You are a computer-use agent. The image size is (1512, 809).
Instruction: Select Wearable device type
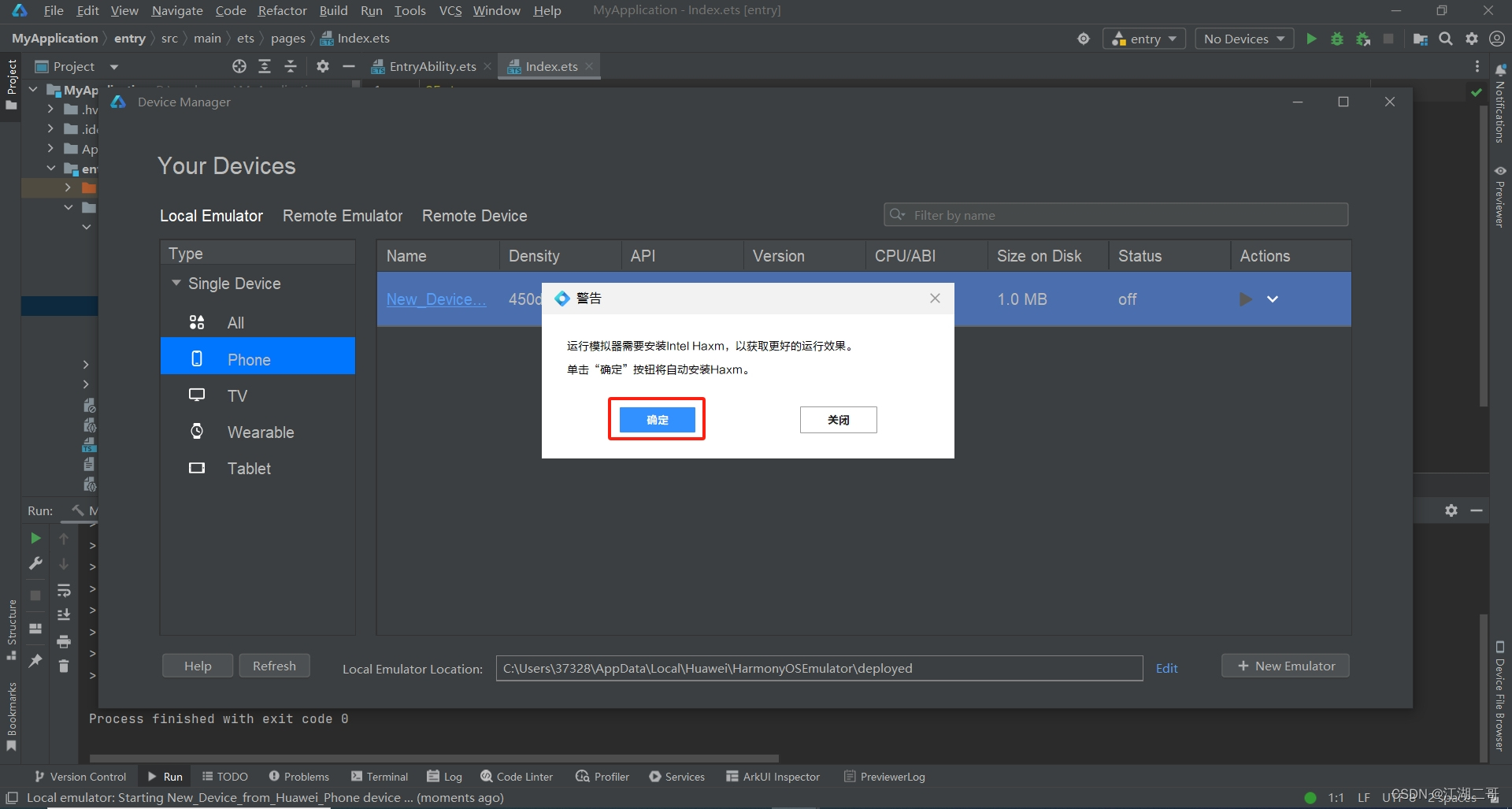coord(258,432)
